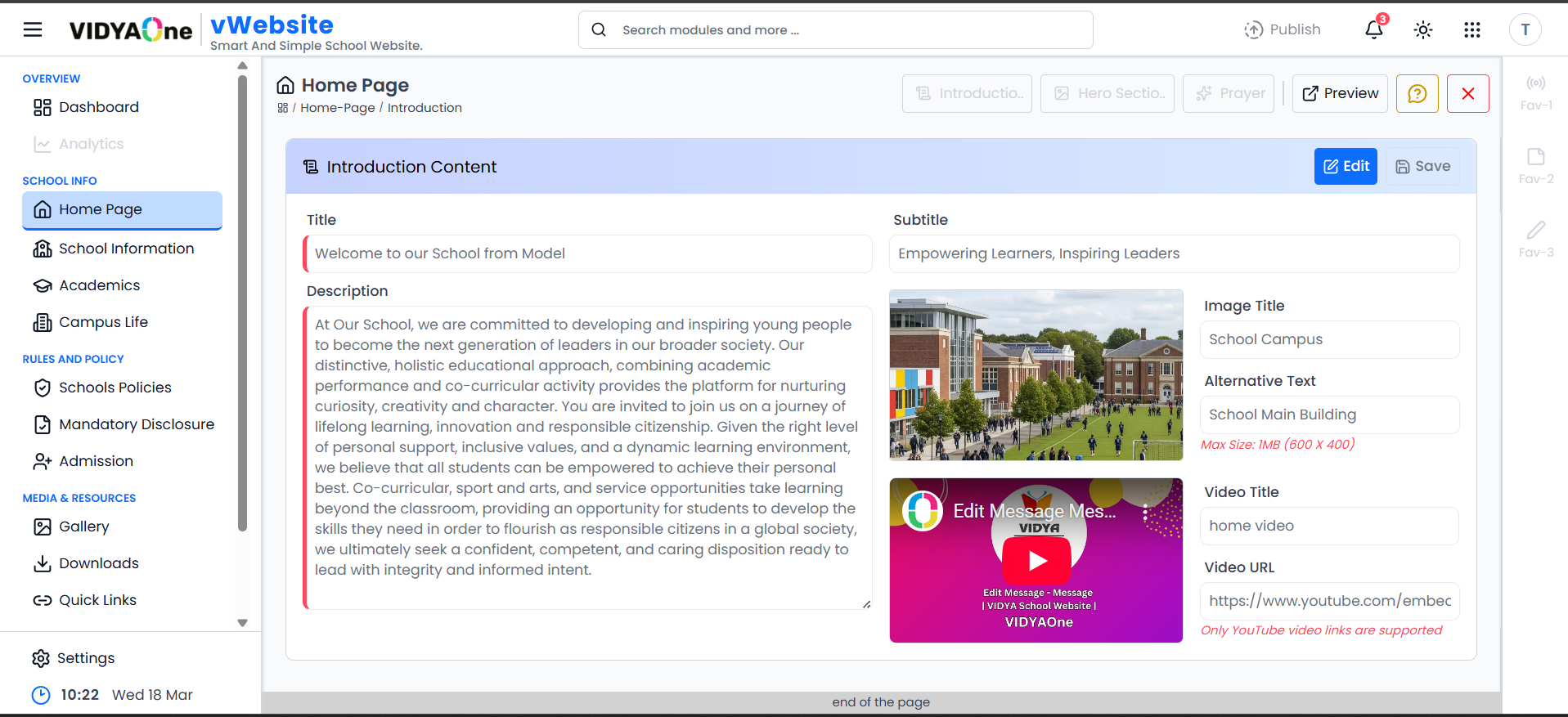Click the Home Page heading house icon

(285, 85)
